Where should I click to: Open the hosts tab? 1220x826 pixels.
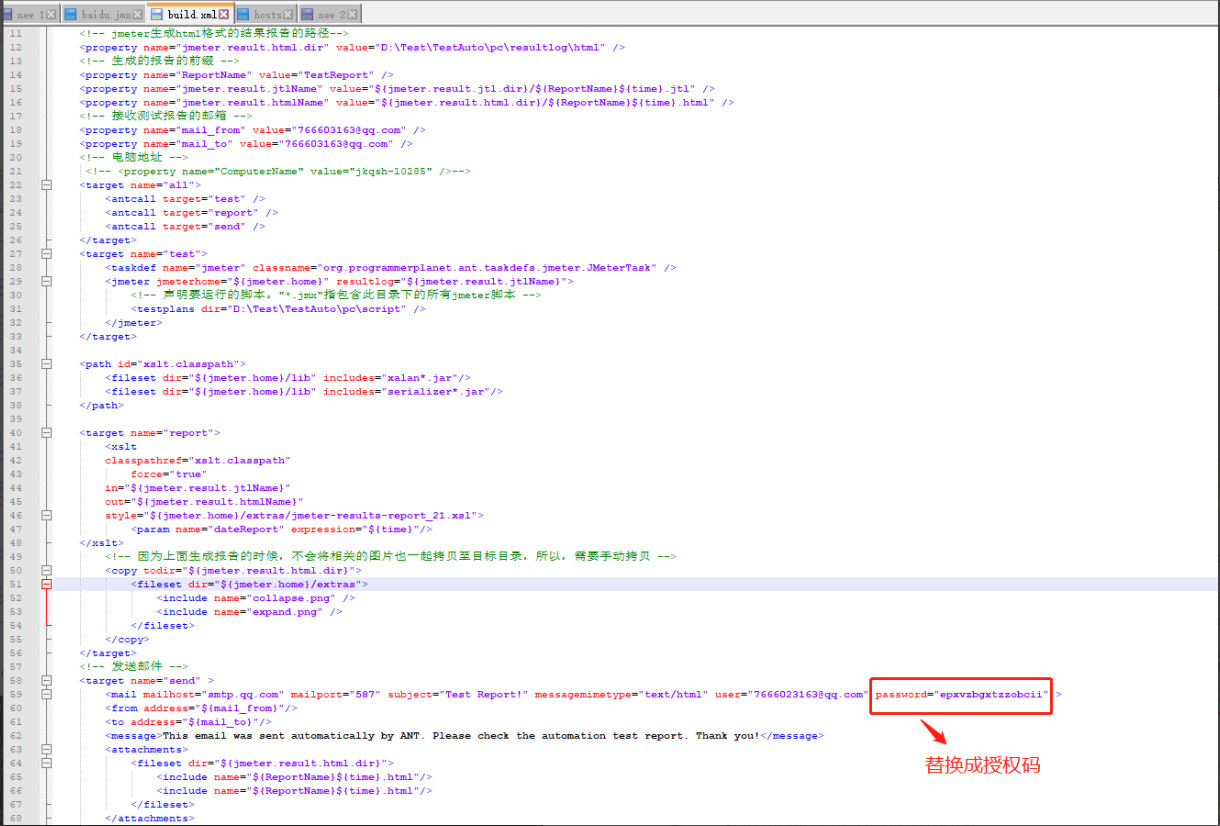[266, 14]
